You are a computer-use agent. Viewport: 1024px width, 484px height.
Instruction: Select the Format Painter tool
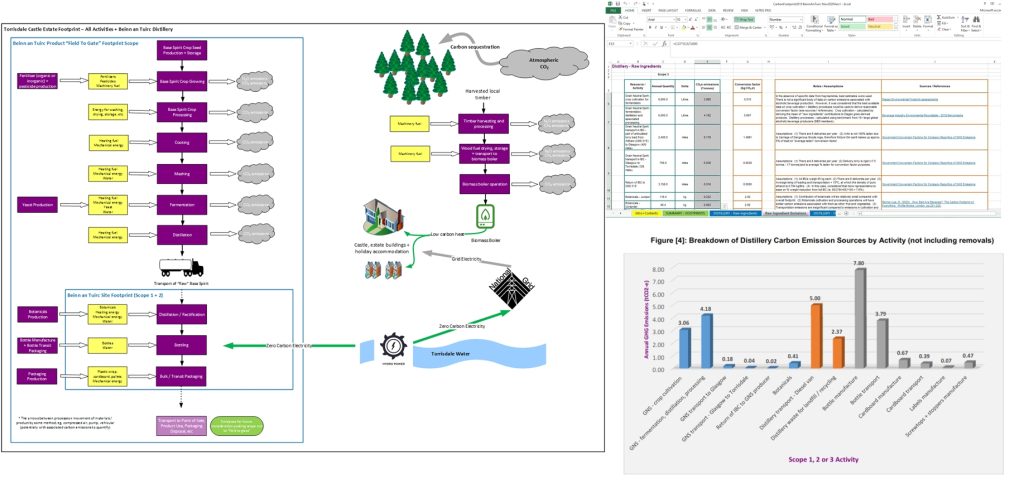(x=631, y=29)
